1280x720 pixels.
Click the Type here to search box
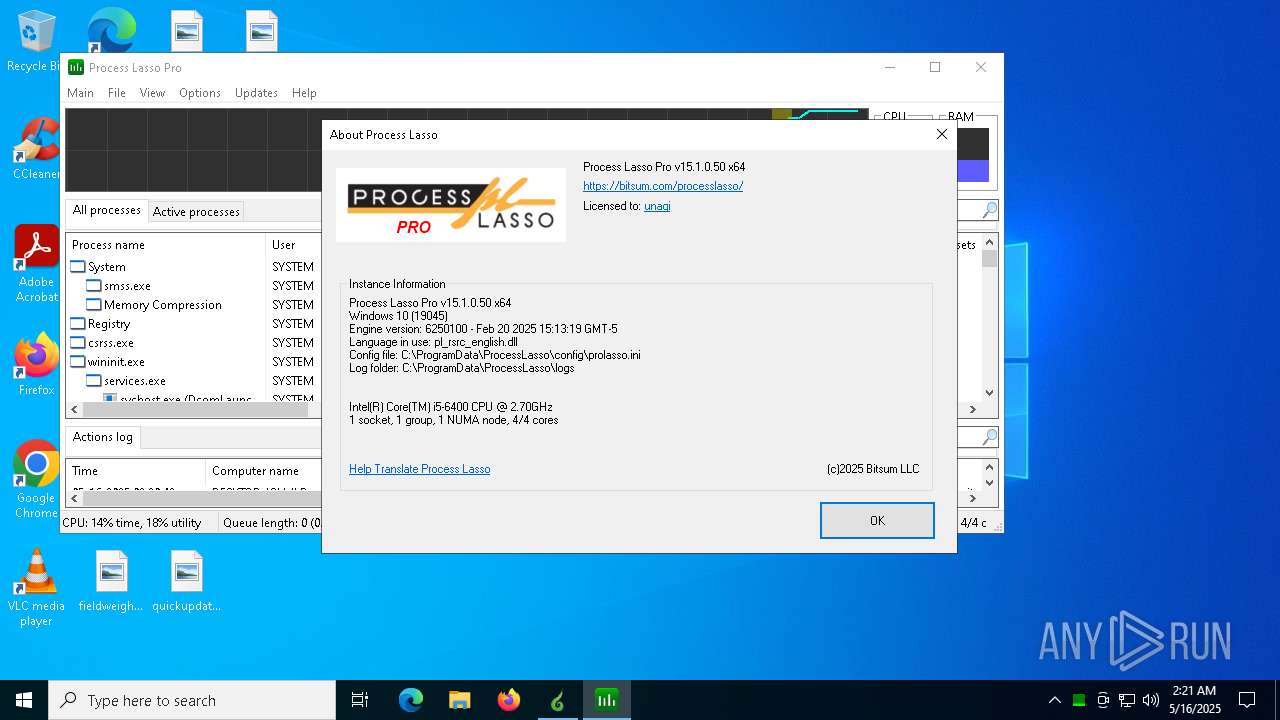tap(192, 700)
